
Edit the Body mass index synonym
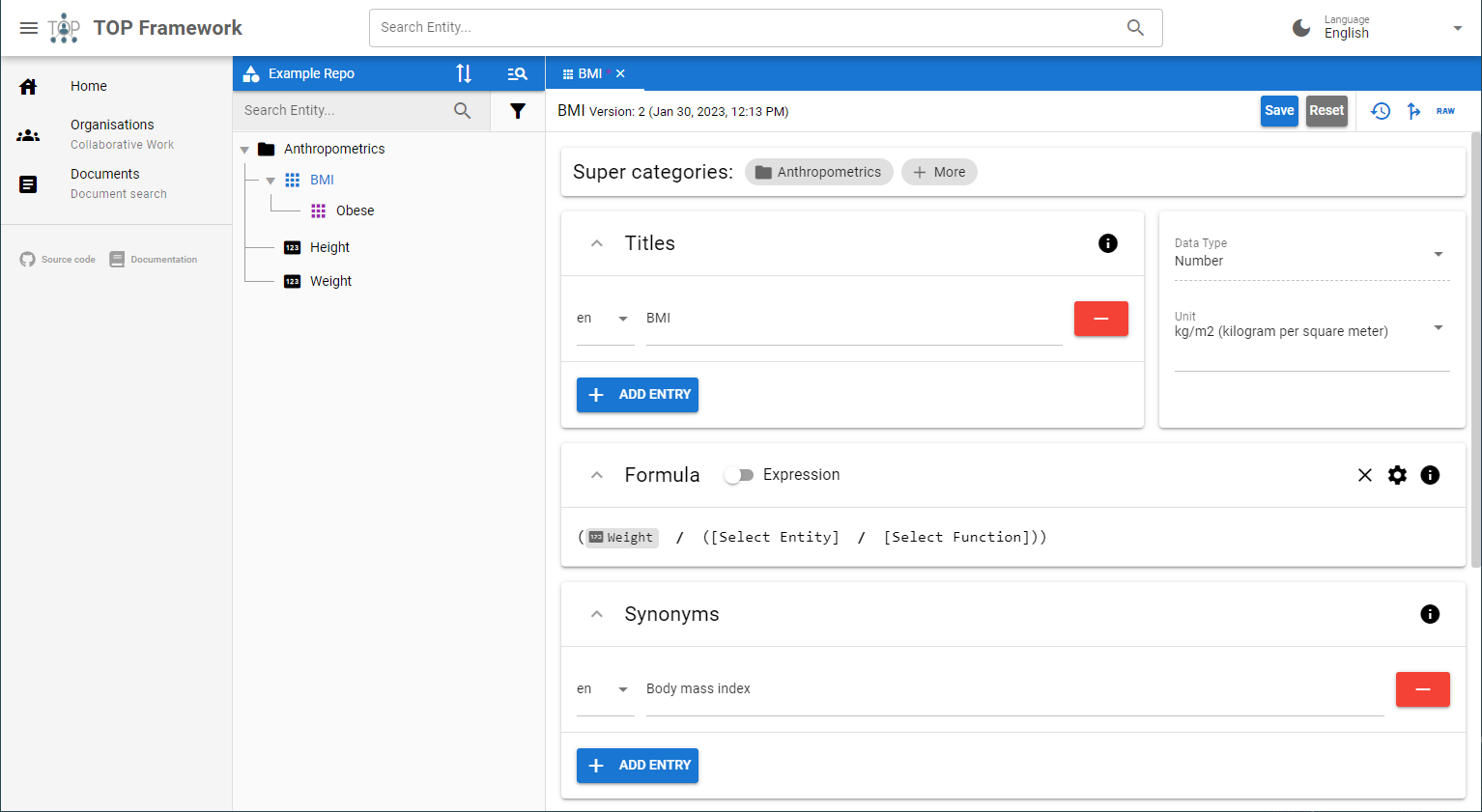coord(1014,689)
